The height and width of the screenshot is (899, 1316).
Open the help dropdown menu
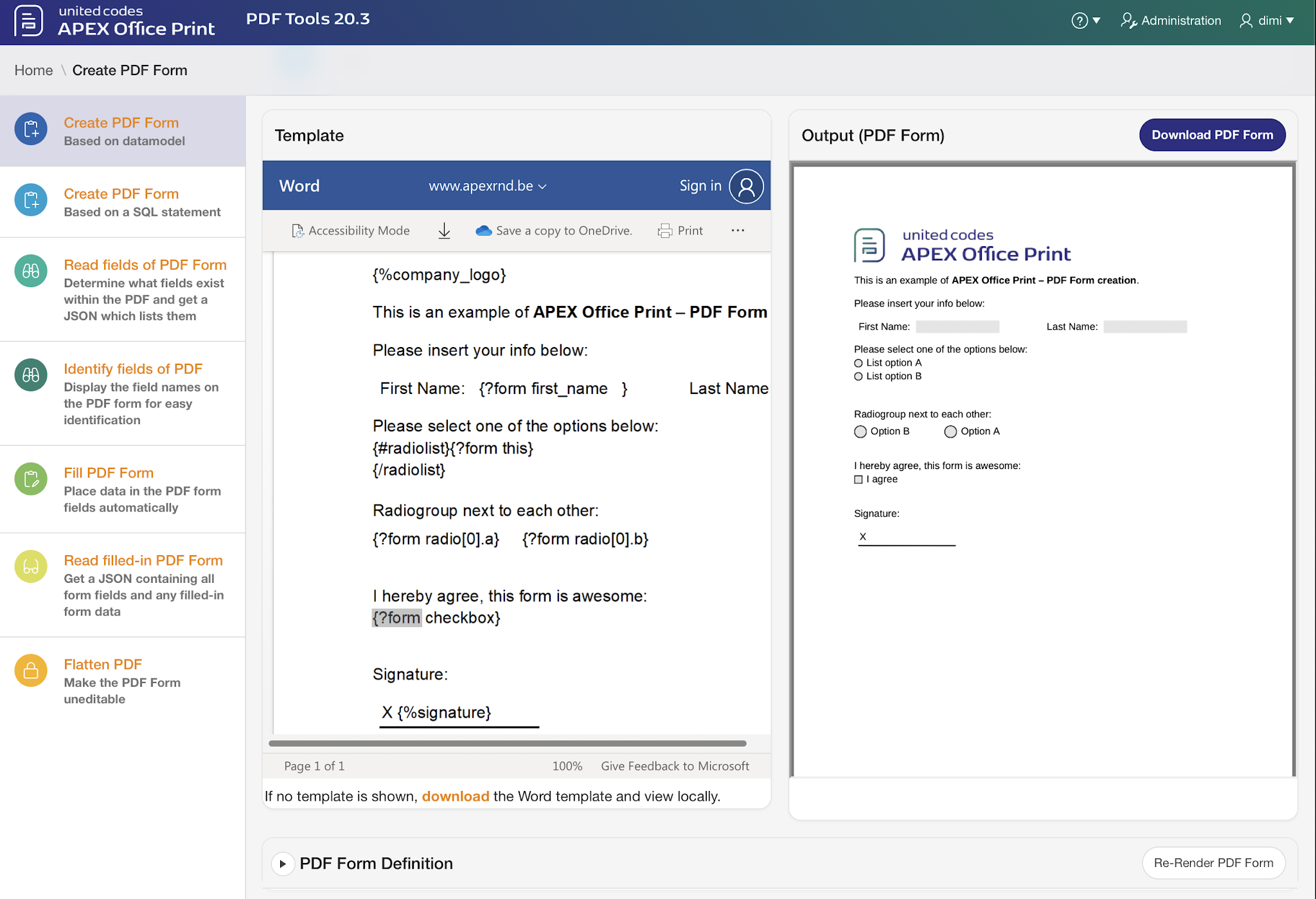coord(1086,21)
